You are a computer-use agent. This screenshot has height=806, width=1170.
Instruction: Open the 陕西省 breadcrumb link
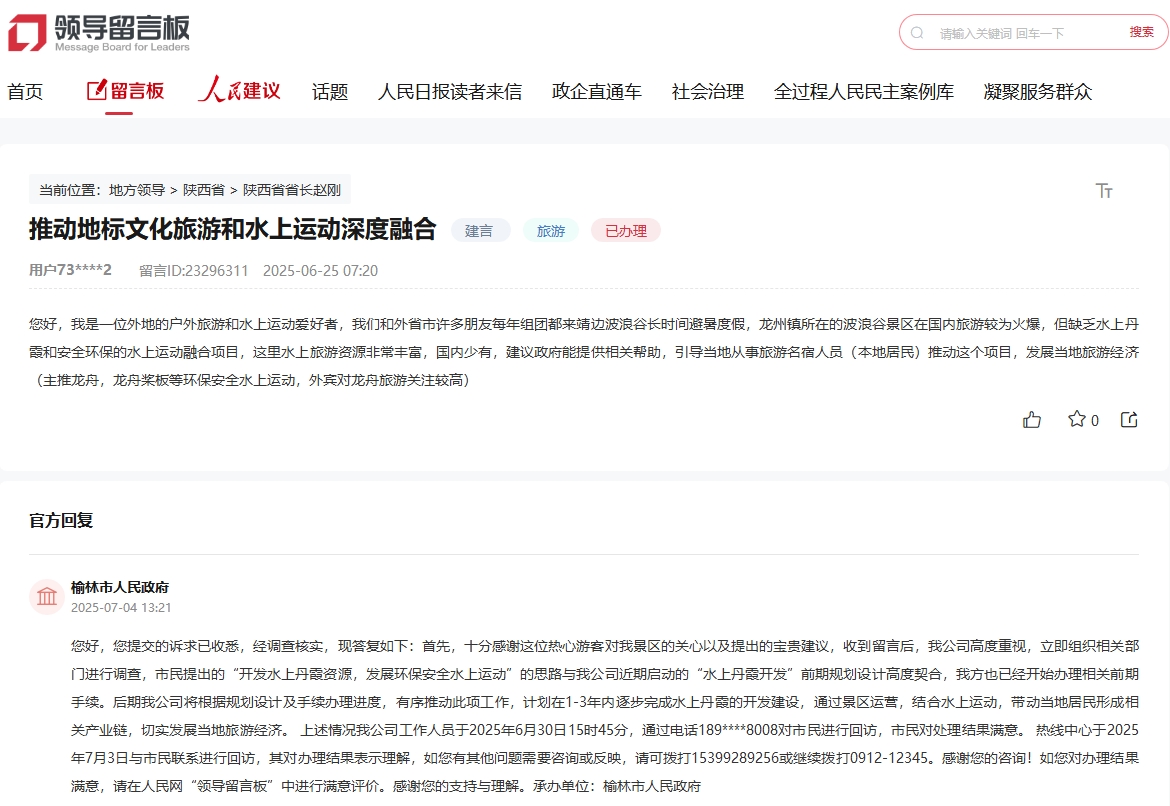point(203,189)
